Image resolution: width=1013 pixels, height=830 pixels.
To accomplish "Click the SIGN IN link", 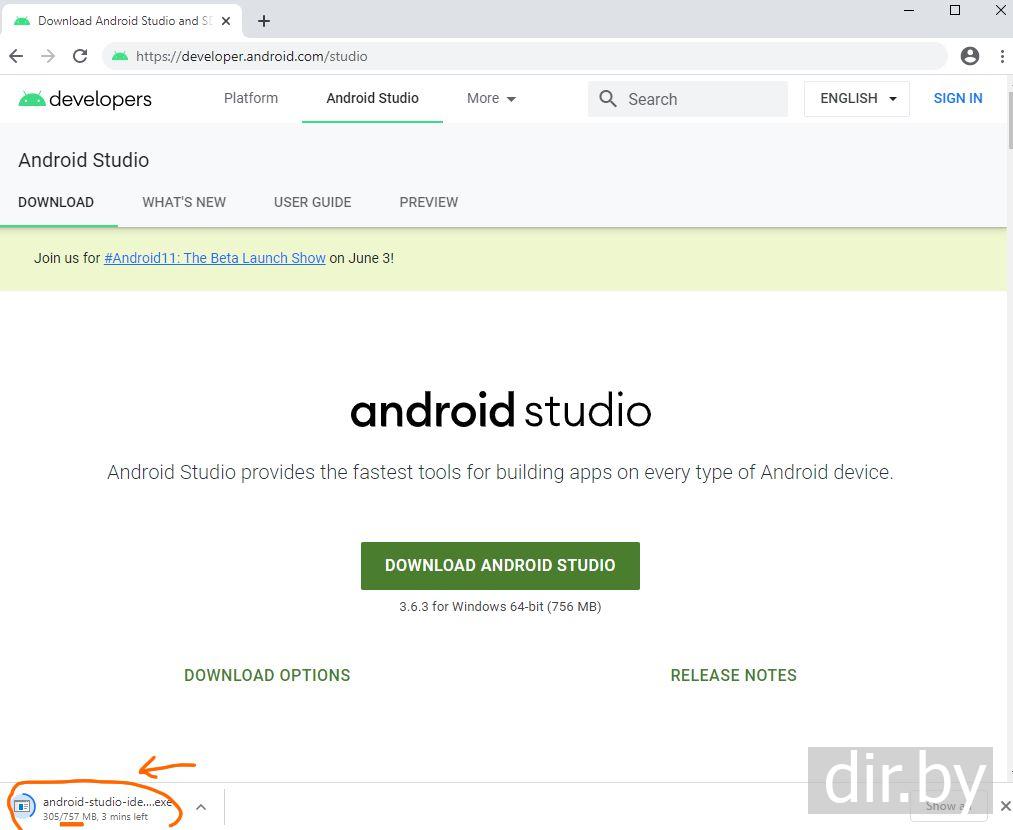I will 957,98.
